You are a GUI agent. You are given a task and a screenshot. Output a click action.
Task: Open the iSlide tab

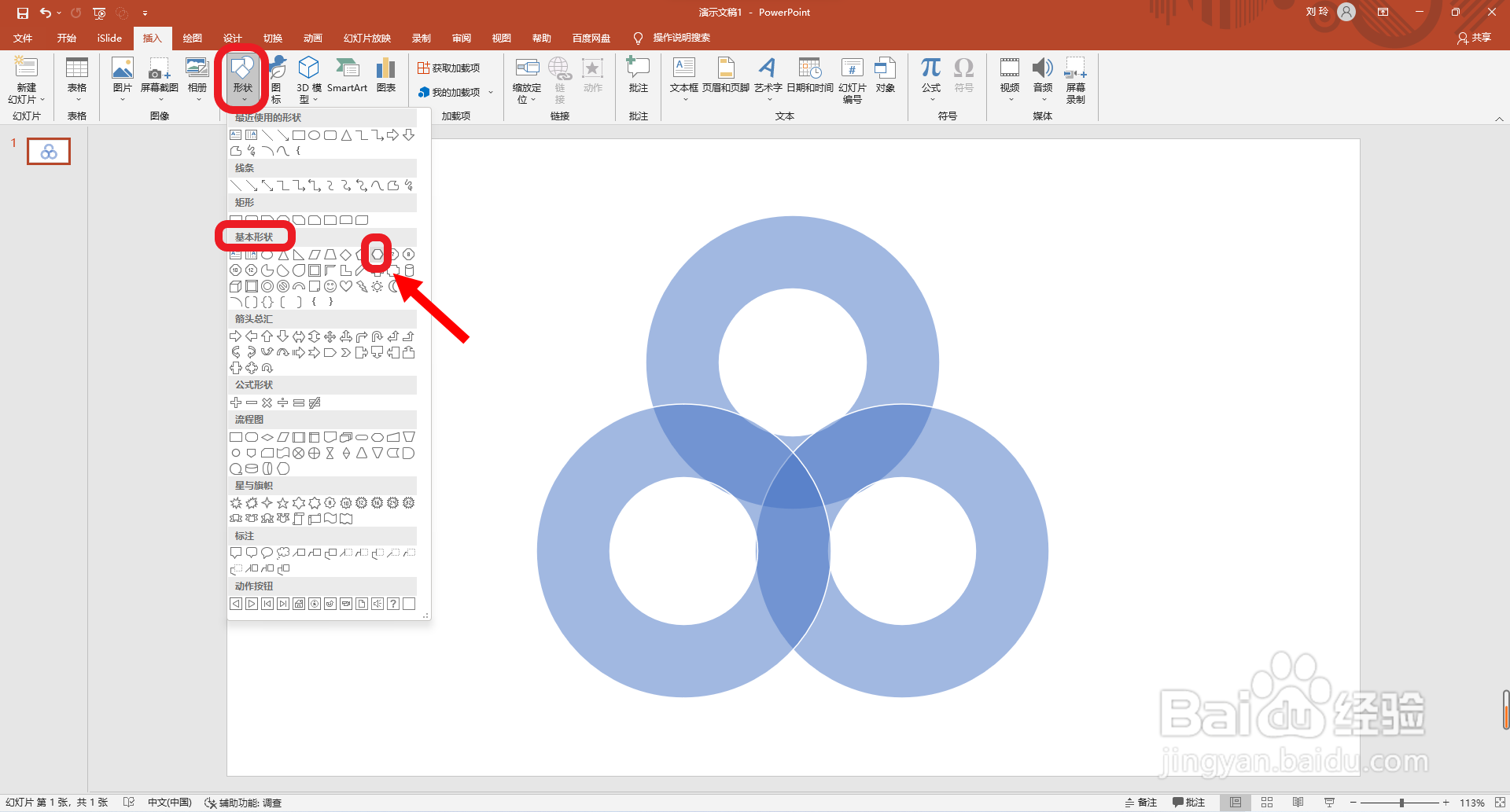pyautogui.click(x=109, y=38)
